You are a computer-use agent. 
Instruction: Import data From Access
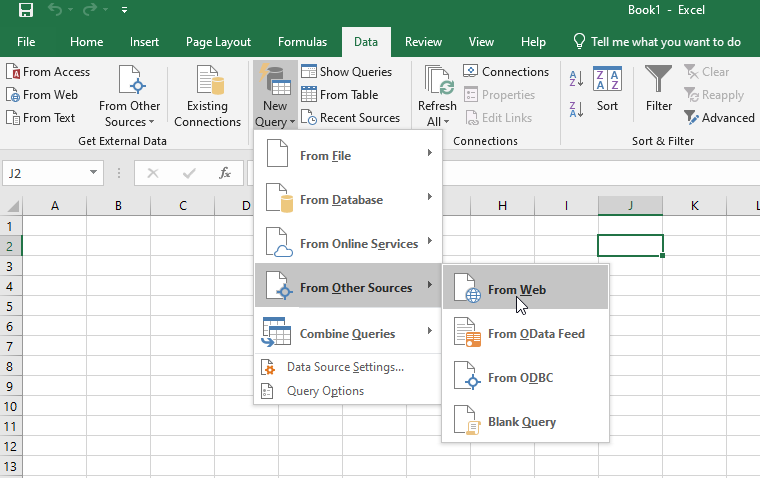pos(48,72)
